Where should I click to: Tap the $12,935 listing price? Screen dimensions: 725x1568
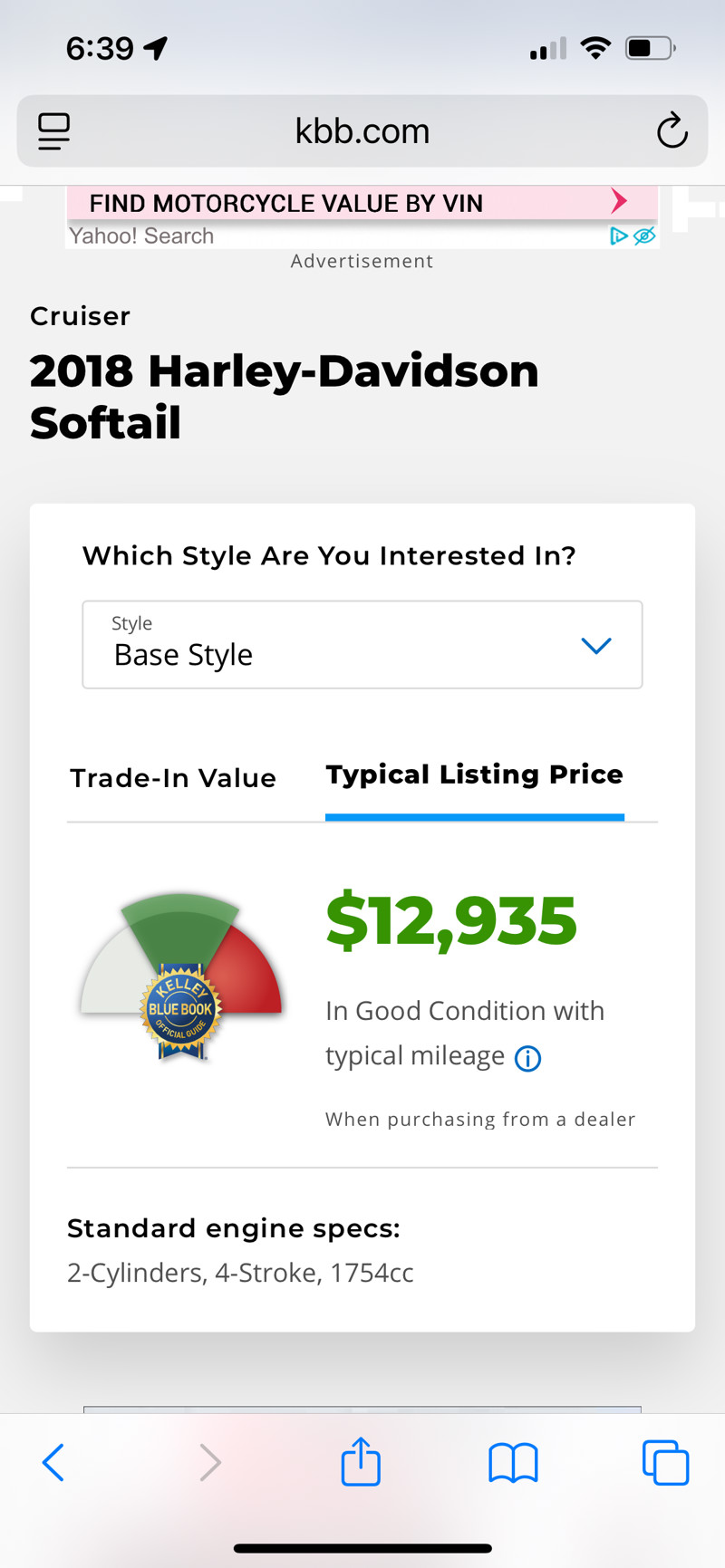451,921
